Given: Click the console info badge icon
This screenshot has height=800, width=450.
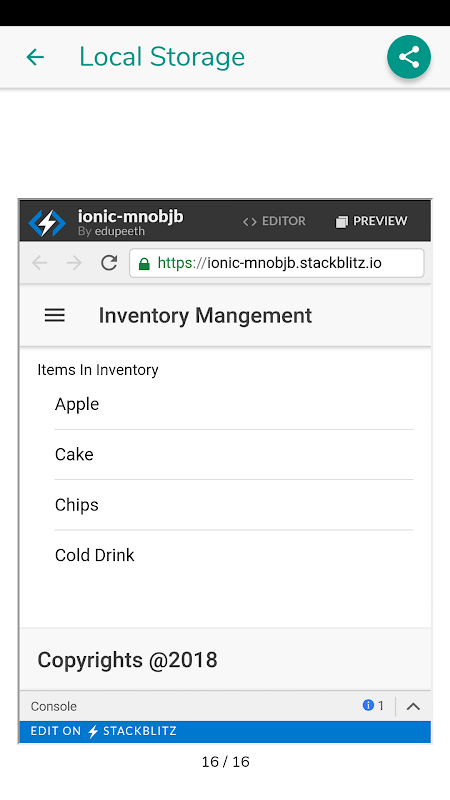Looking at the screenshot, I should (x=368, y=705).
